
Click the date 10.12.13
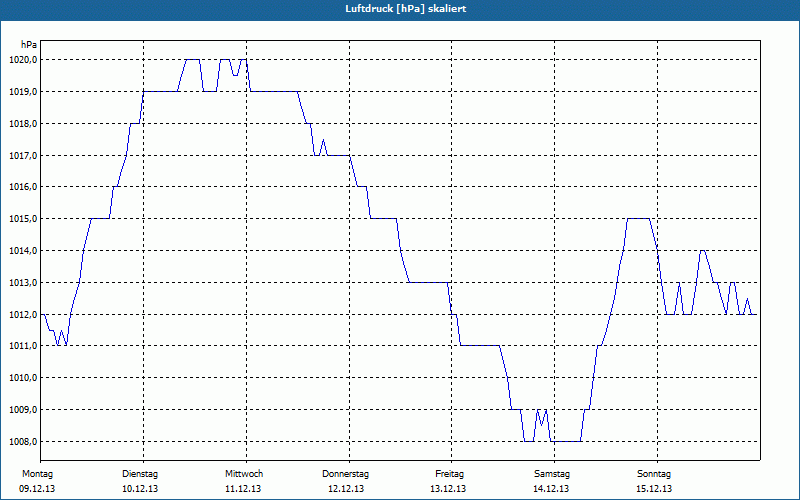click(x=140, y=489)
